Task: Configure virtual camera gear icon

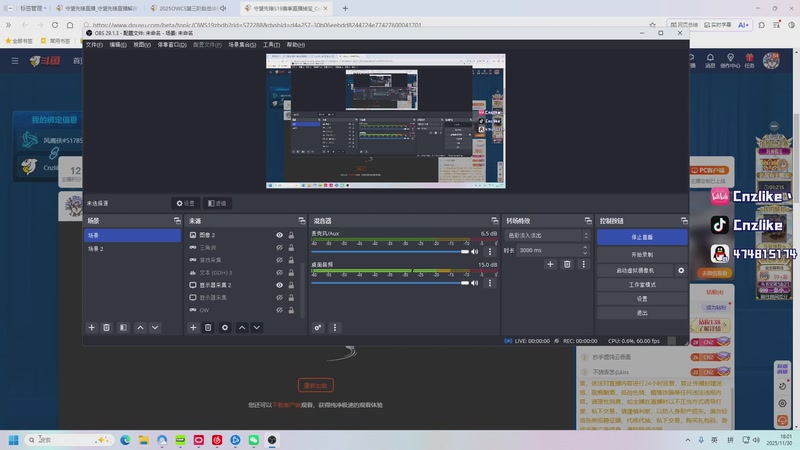Action: click(681, 270)
